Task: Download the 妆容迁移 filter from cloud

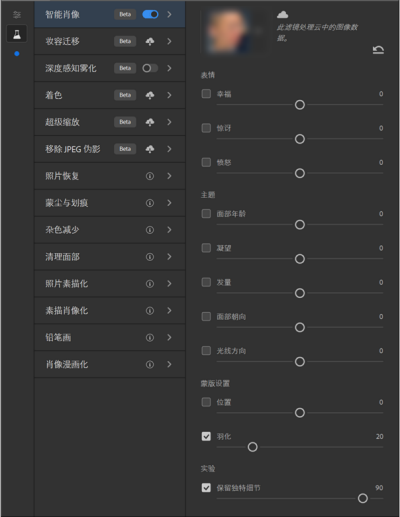Action: (150, 41)
